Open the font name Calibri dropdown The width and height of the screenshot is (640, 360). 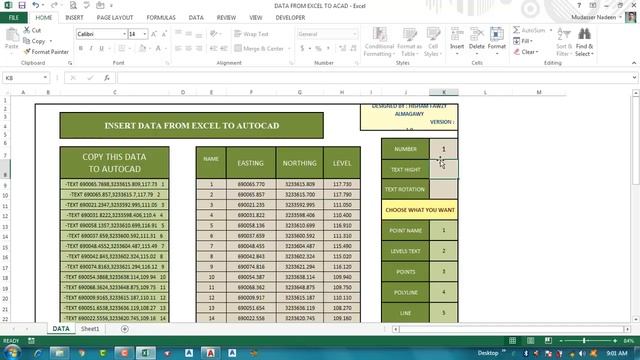(124, 34)
